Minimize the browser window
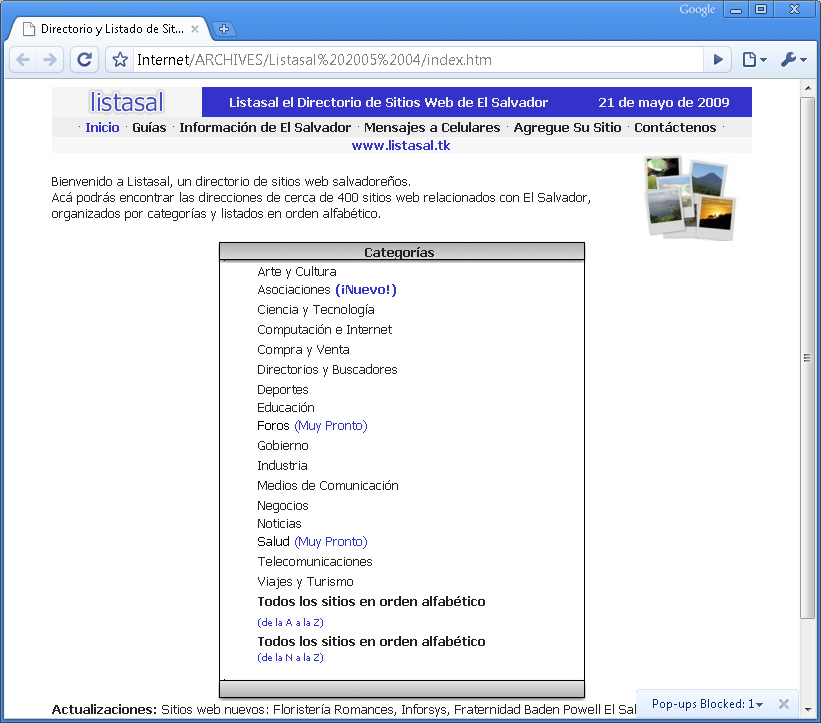821x723 pixels. (736, 9)
